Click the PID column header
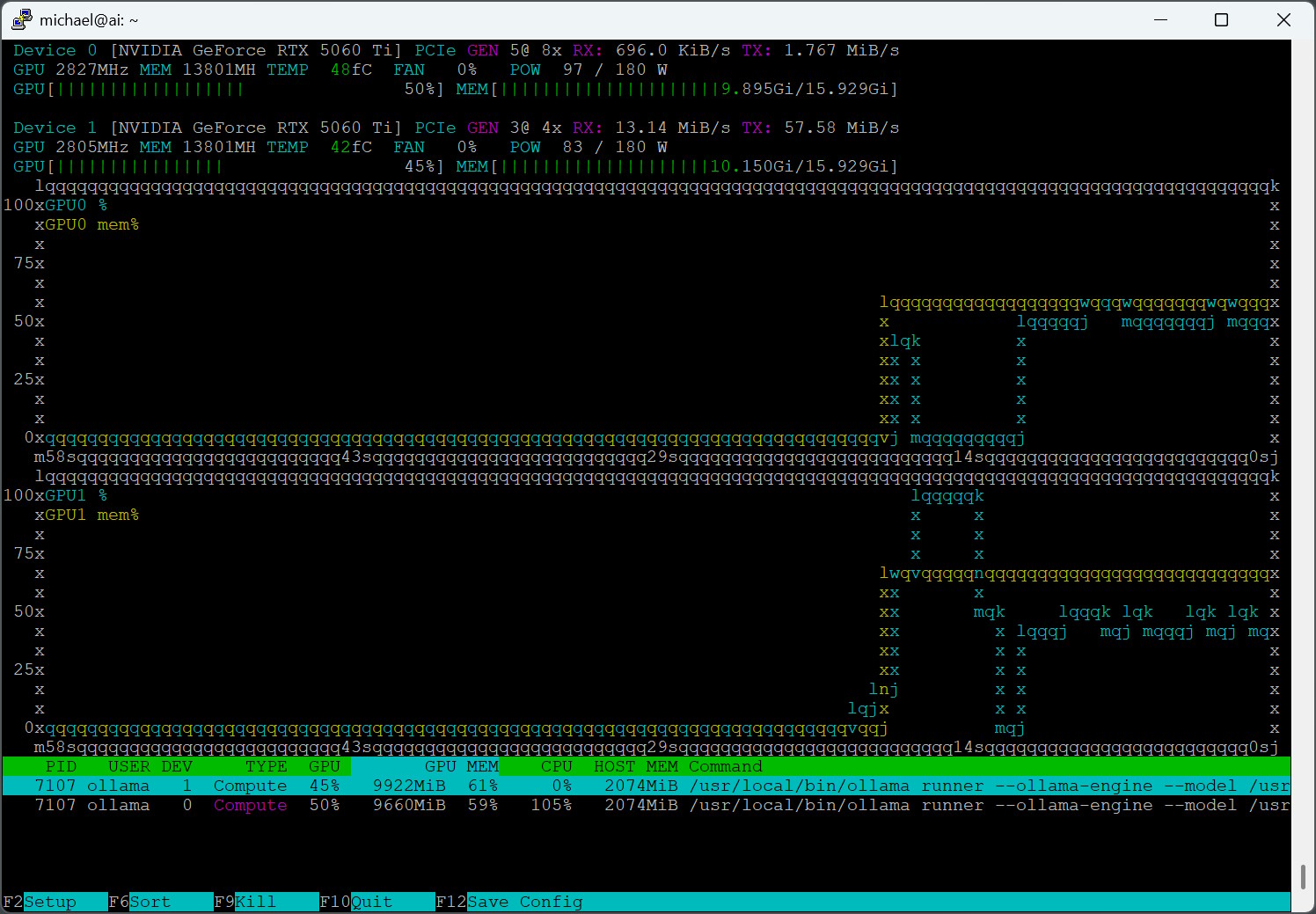The image size is (1316, 914). 61,766
